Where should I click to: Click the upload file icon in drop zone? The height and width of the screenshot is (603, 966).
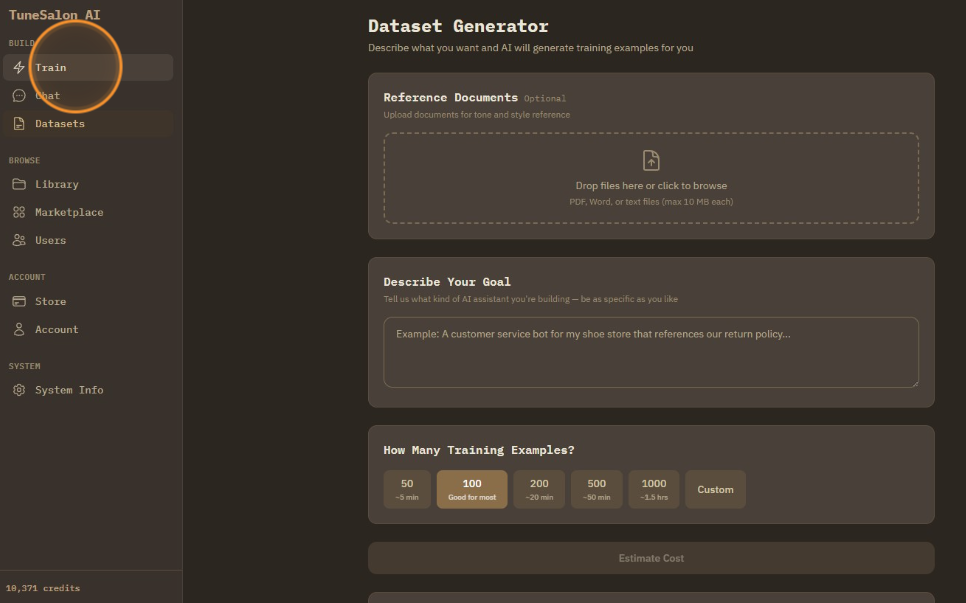pyautogui.click(x=651, y=160)
